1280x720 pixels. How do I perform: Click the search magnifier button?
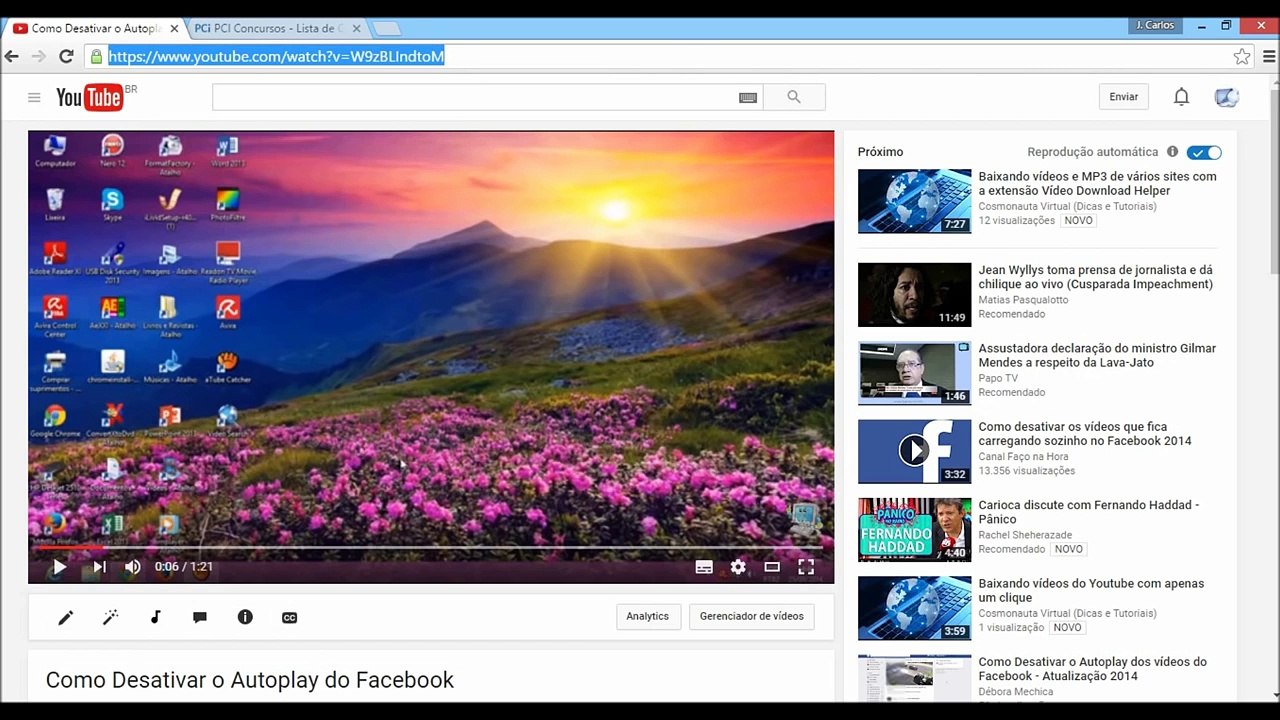794,97
